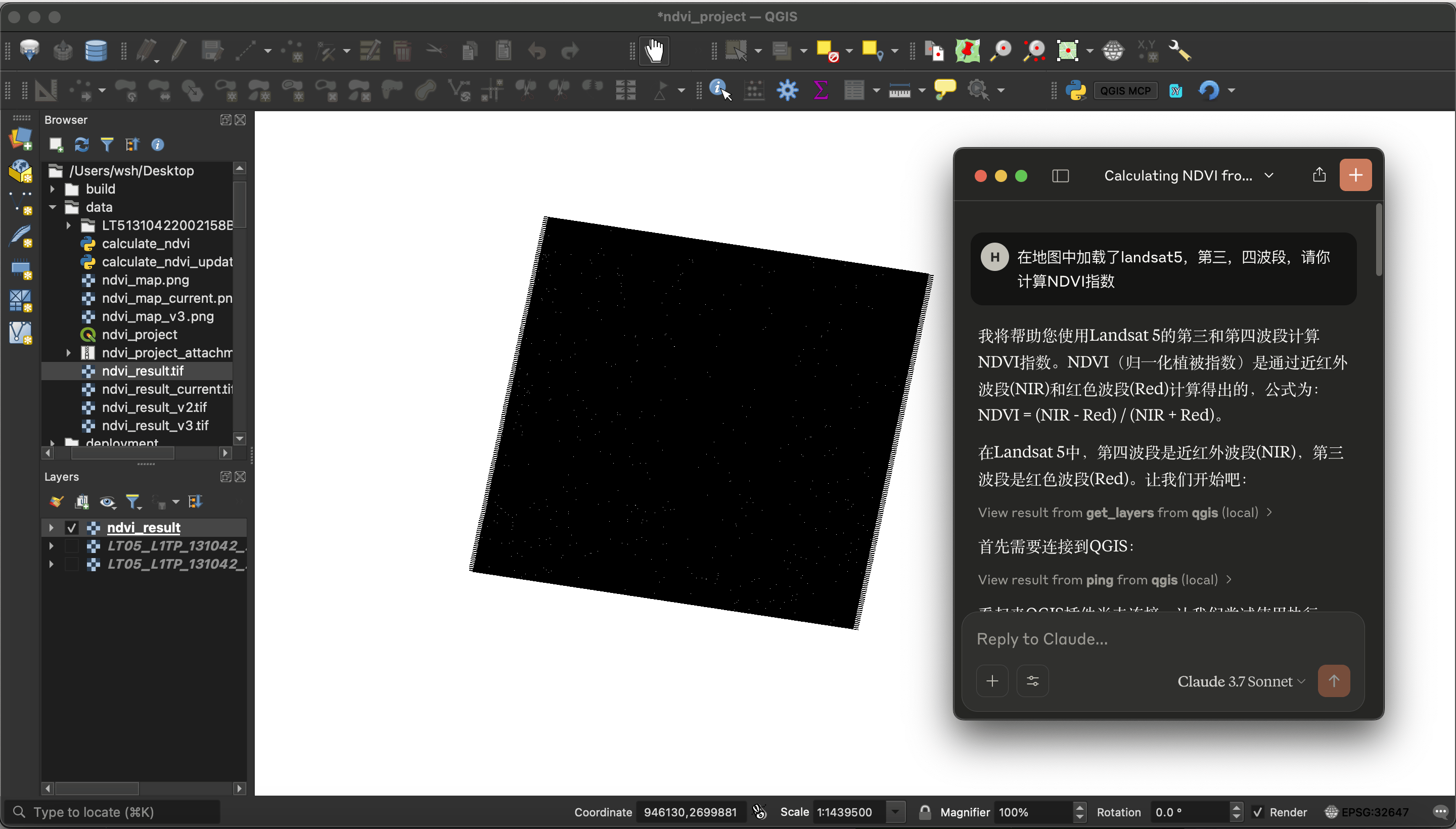This screenshot has width=1456, height=829.
Task: Open the Python console icon
Action: [1076, 90]
